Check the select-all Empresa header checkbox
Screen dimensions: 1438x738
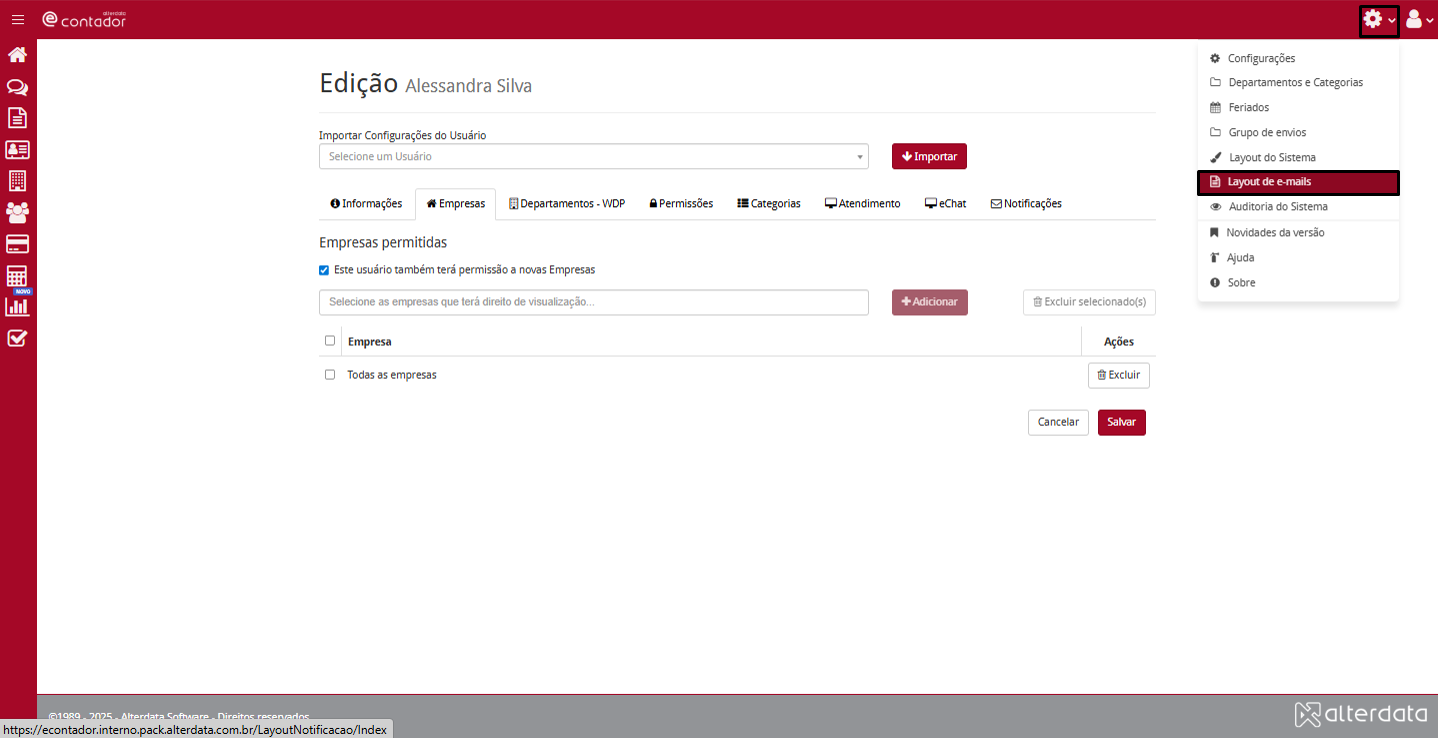pos(330,340)
